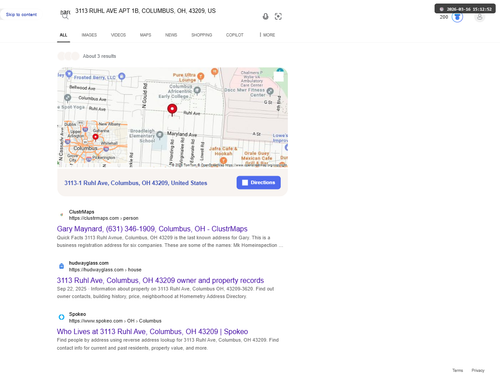
Task: Click Dscc Mwr Fitness Center marker
Action: (x=270, y=91)
